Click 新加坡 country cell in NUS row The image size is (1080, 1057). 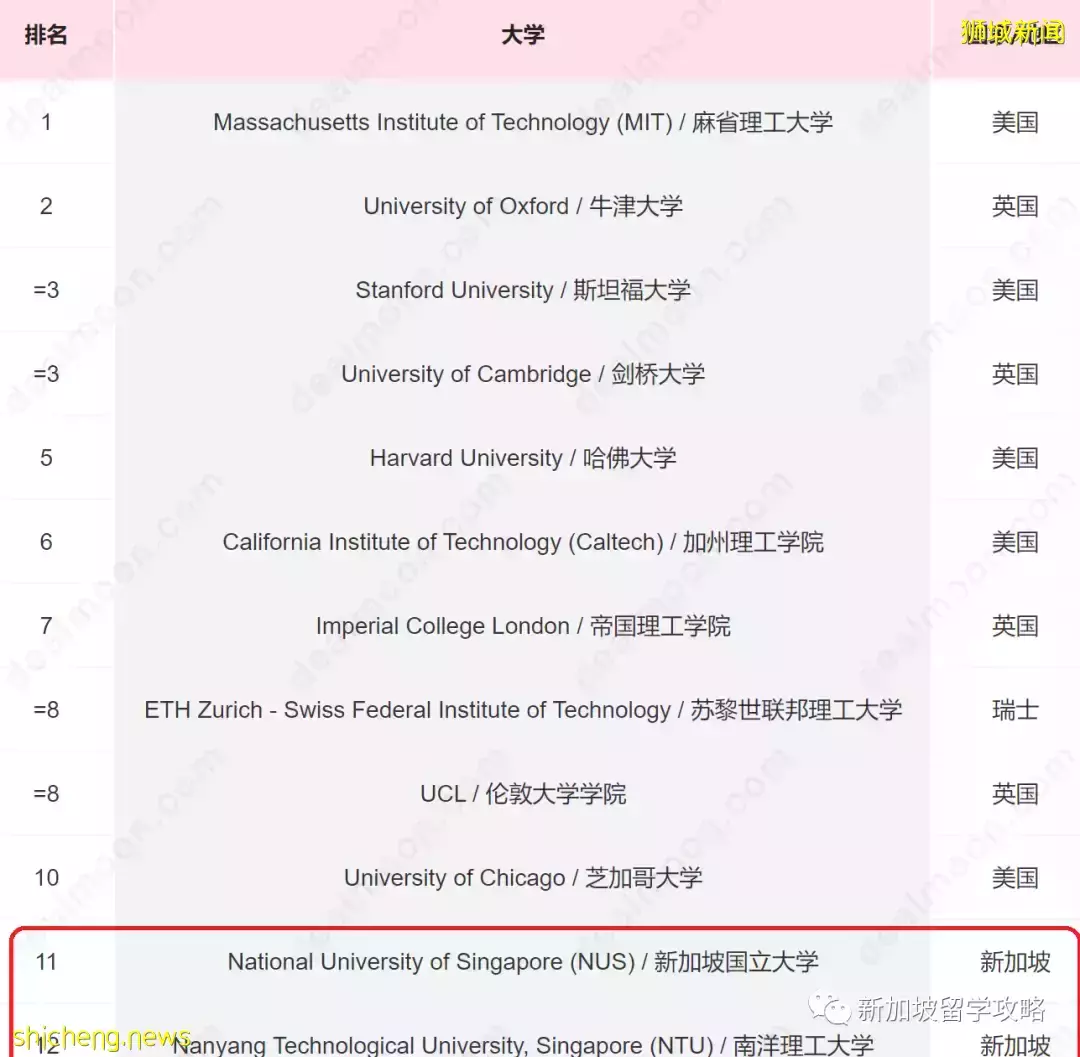pos(1015,963)
